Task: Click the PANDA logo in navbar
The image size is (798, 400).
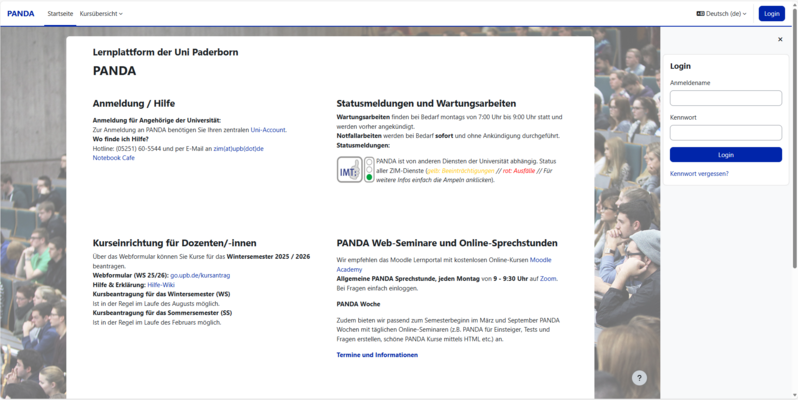Action: point(21,14)
